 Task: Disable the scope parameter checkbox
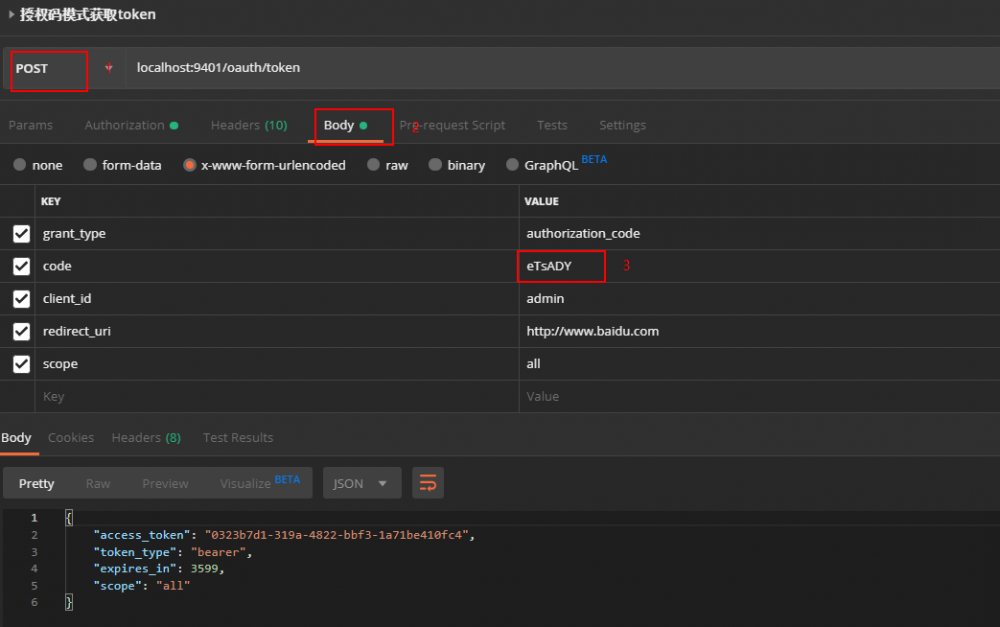[x=19, y=363]
